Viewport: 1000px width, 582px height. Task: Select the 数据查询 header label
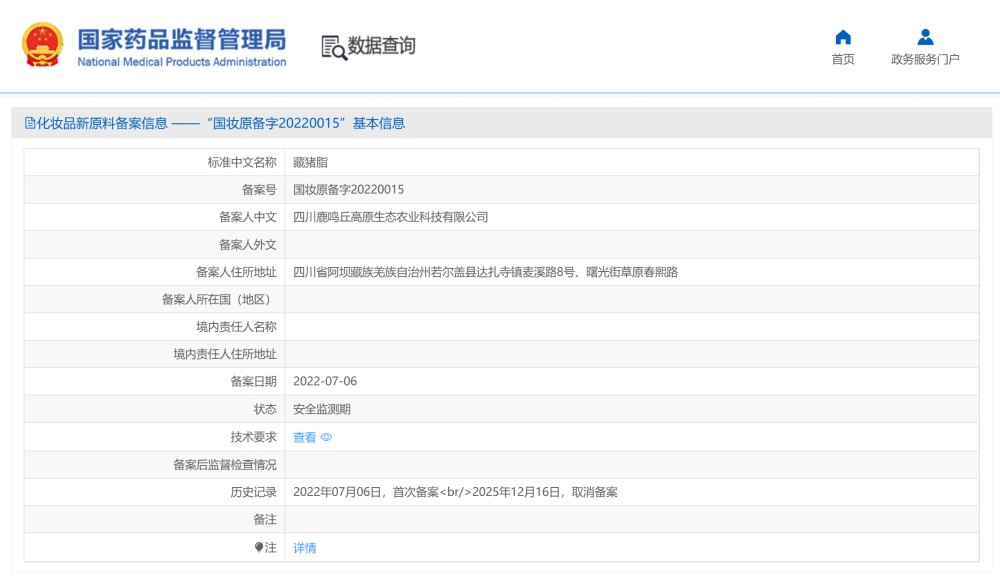coord(383,45)
